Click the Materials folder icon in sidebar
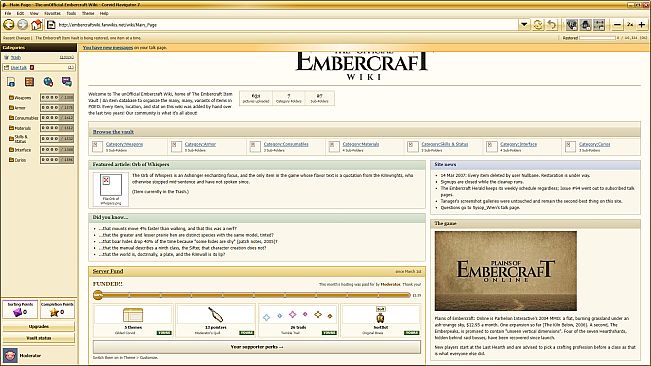This screenshot has width=651, height=366. pyautogui.click(x=11, y=128)
